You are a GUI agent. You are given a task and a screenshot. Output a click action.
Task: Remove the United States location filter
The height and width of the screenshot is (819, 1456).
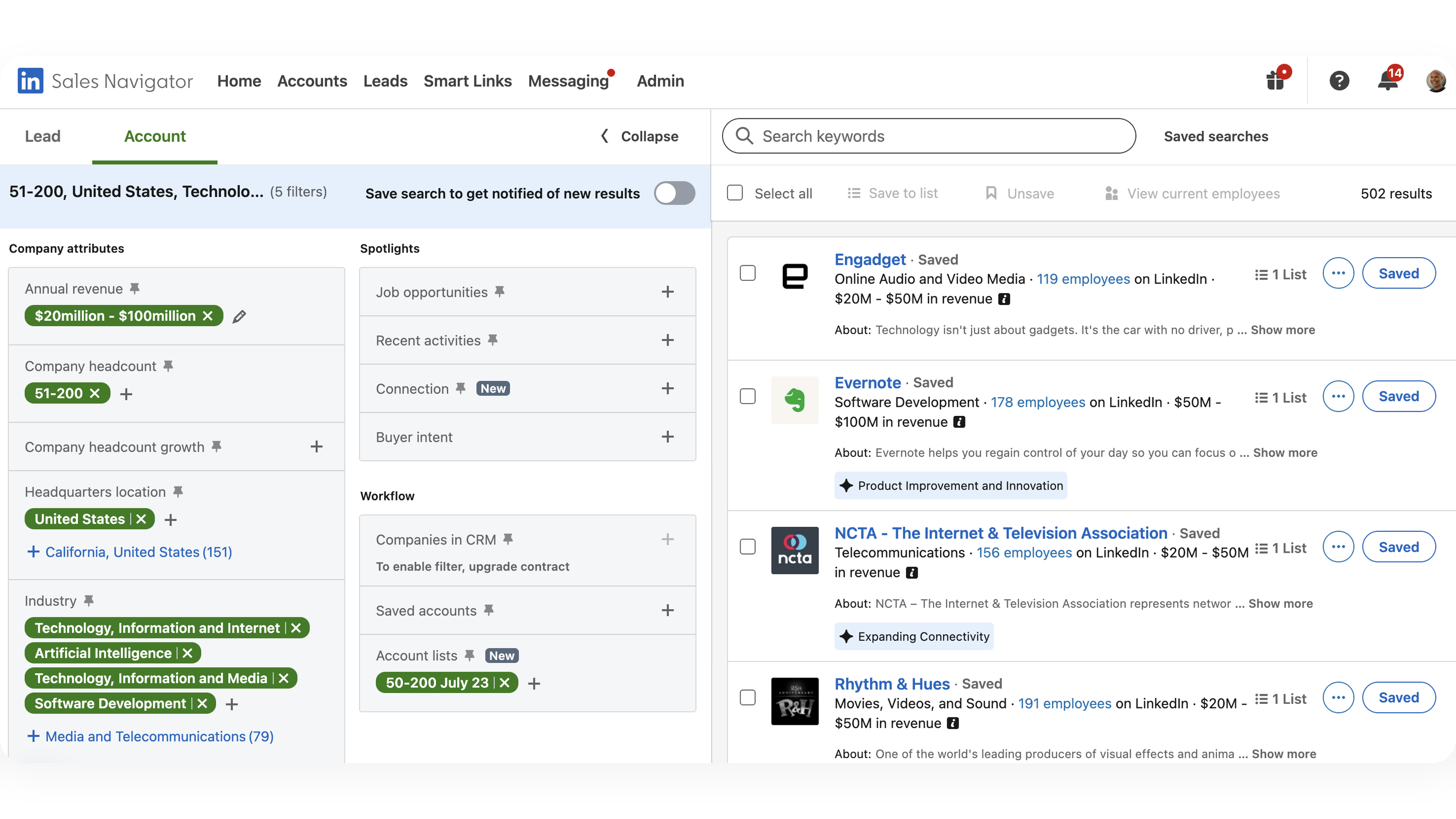[x=142, y=519]
